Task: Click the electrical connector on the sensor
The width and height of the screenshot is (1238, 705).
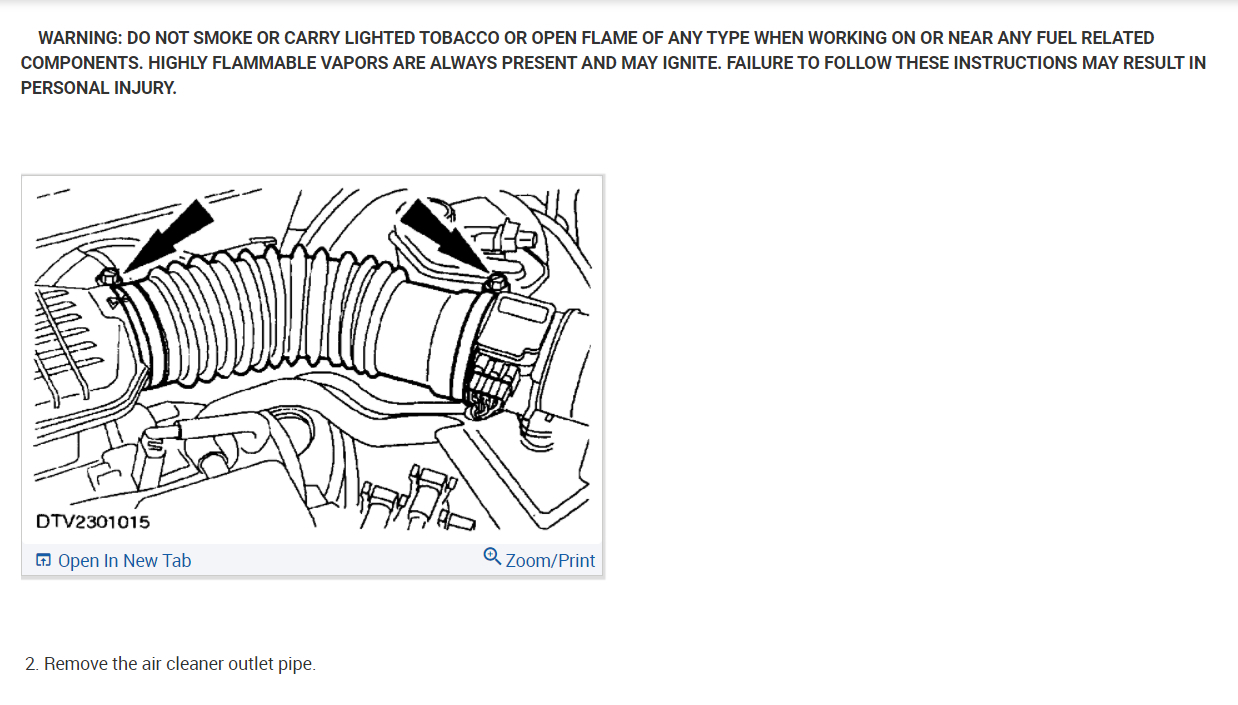Action: coord(495,380)
